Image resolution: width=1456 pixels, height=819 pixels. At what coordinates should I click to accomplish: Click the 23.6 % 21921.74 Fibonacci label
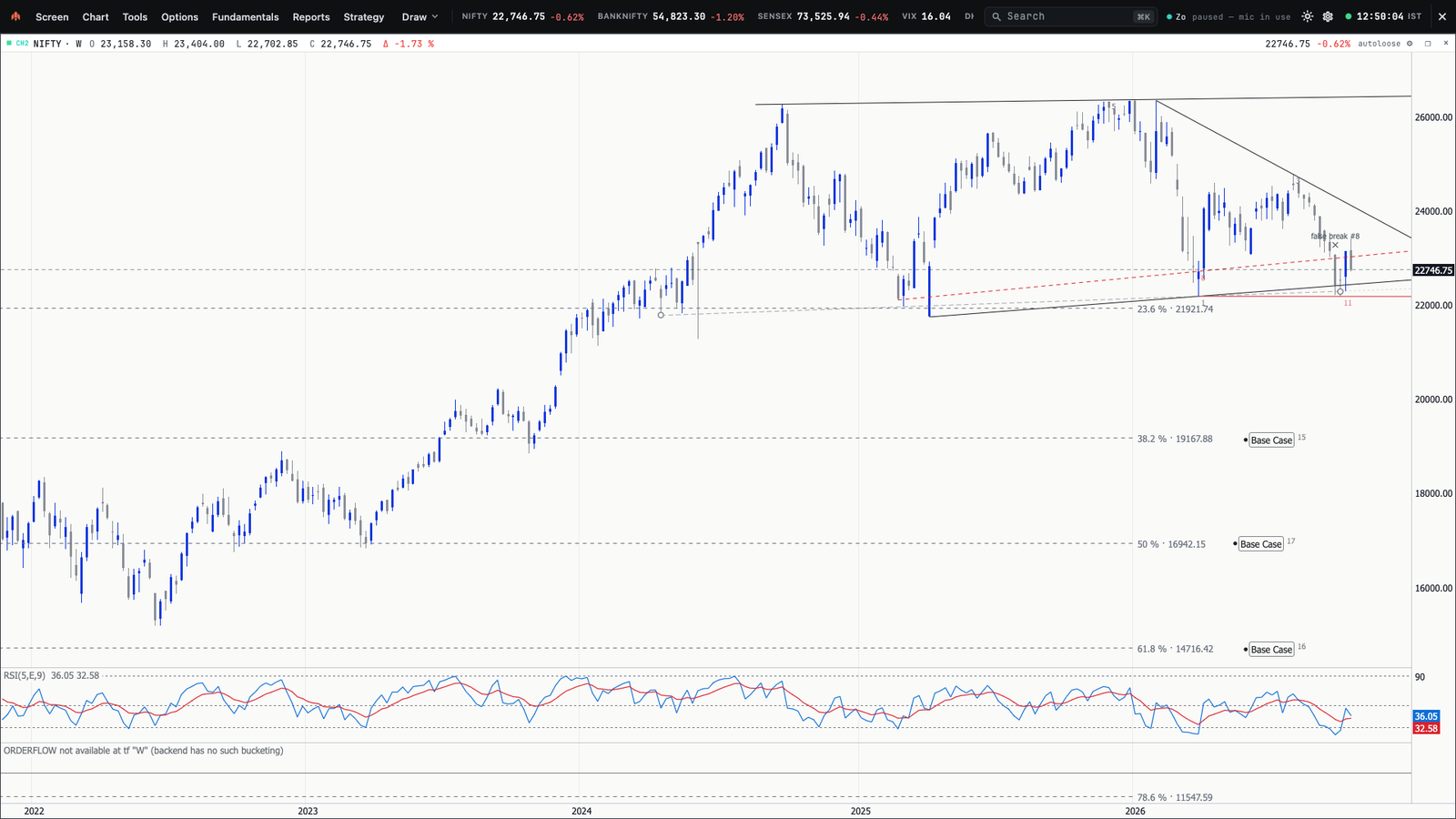click(x=1175, y=309)
